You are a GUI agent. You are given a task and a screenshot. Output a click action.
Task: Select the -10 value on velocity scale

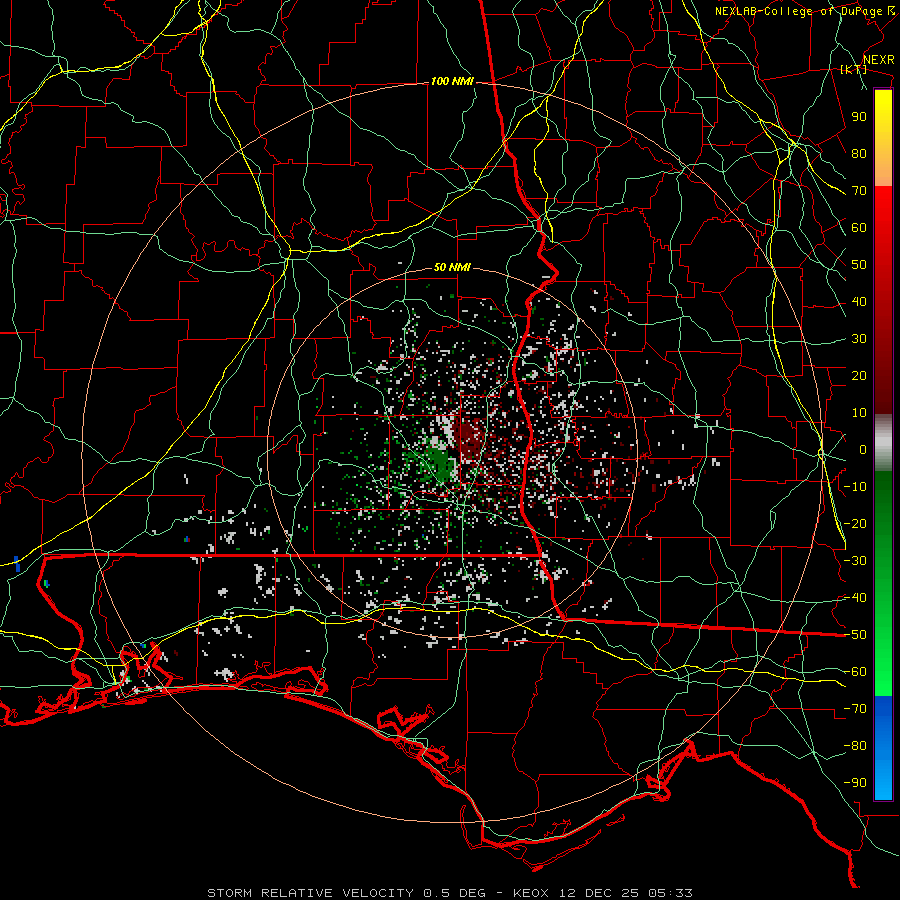tap(855, 487)
